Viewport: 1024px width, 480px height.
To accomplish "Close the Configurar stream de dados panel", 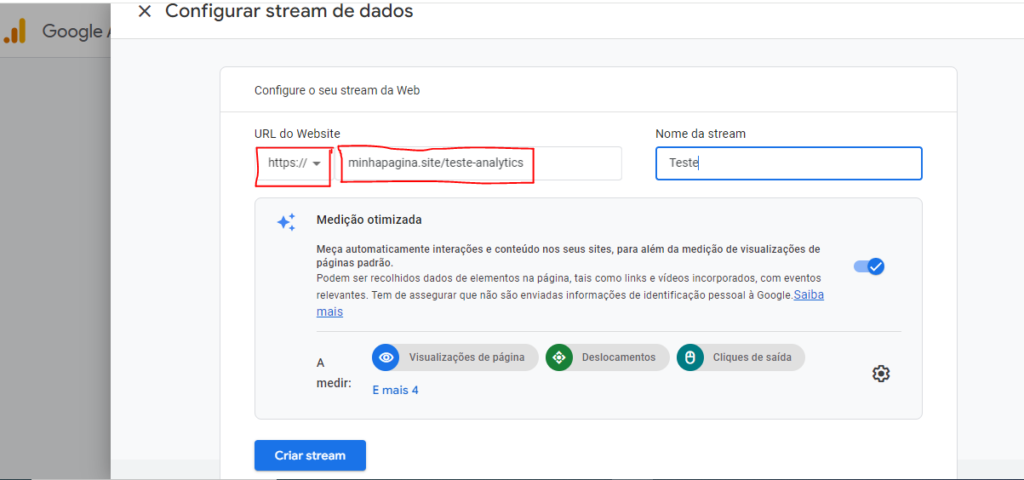I will coord(145,12).
